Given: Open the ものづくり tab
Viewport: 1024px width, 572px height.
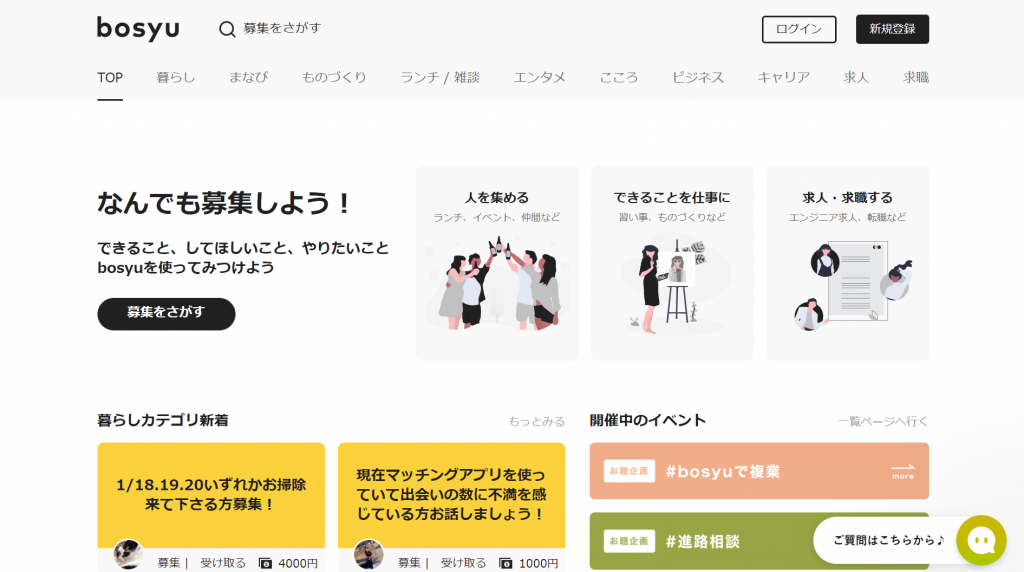Looking at the screenshot, I should 334,78.
